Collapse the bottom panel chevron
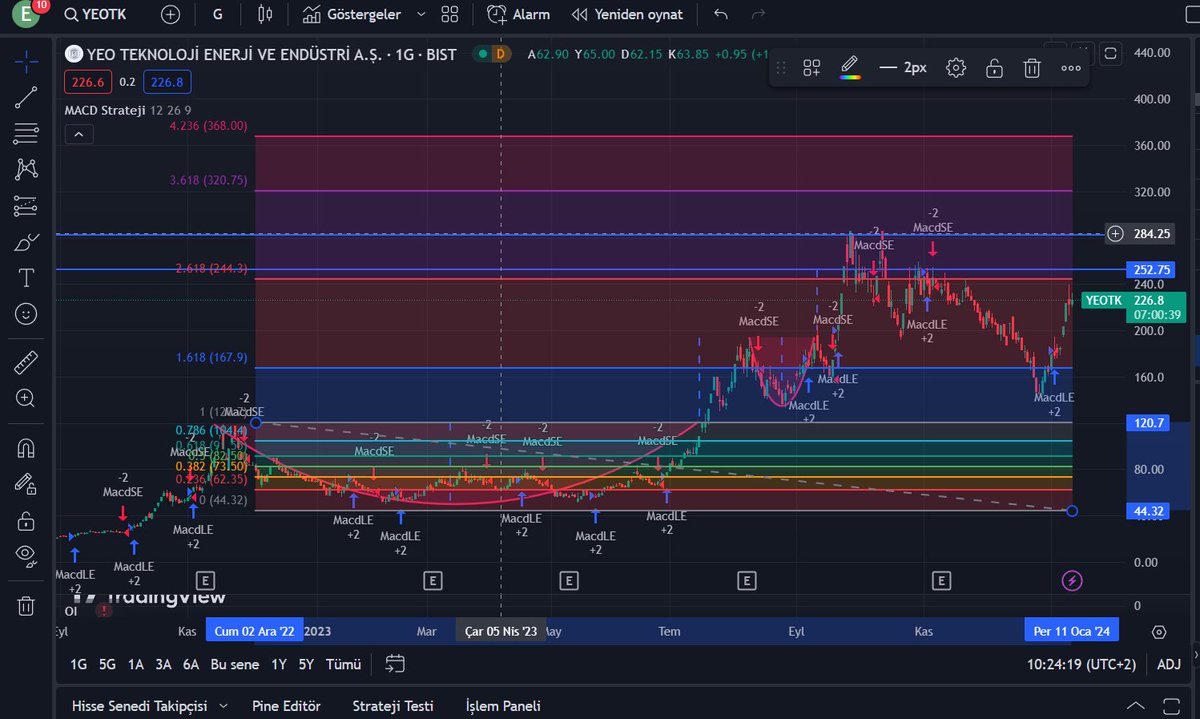This screenshot has height=719, width=1200. [x=1134, y=706]
